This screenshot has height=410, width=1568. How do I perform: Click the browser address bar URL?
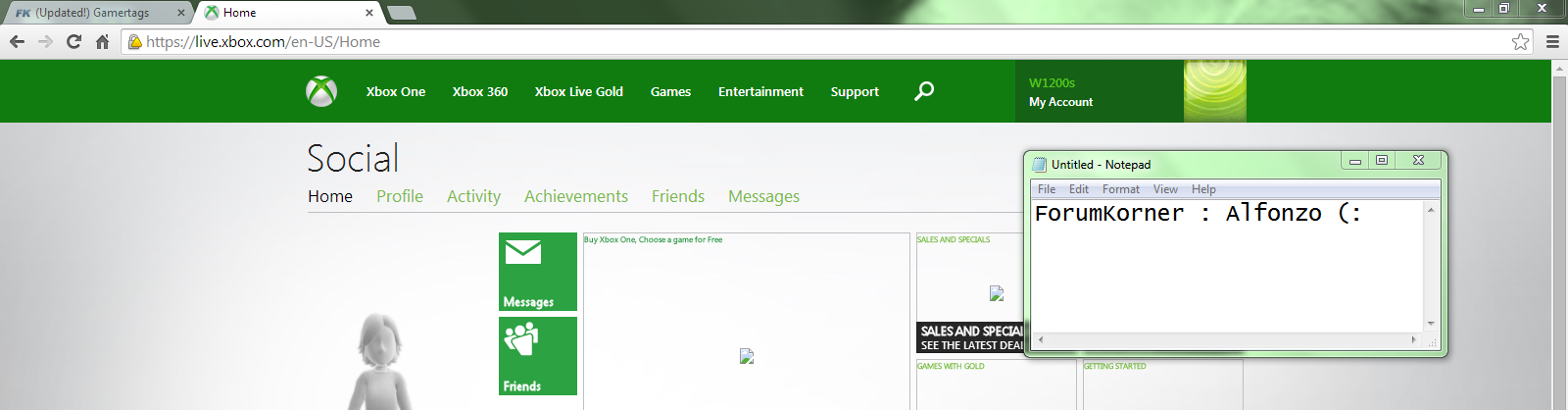coord(263,41)
